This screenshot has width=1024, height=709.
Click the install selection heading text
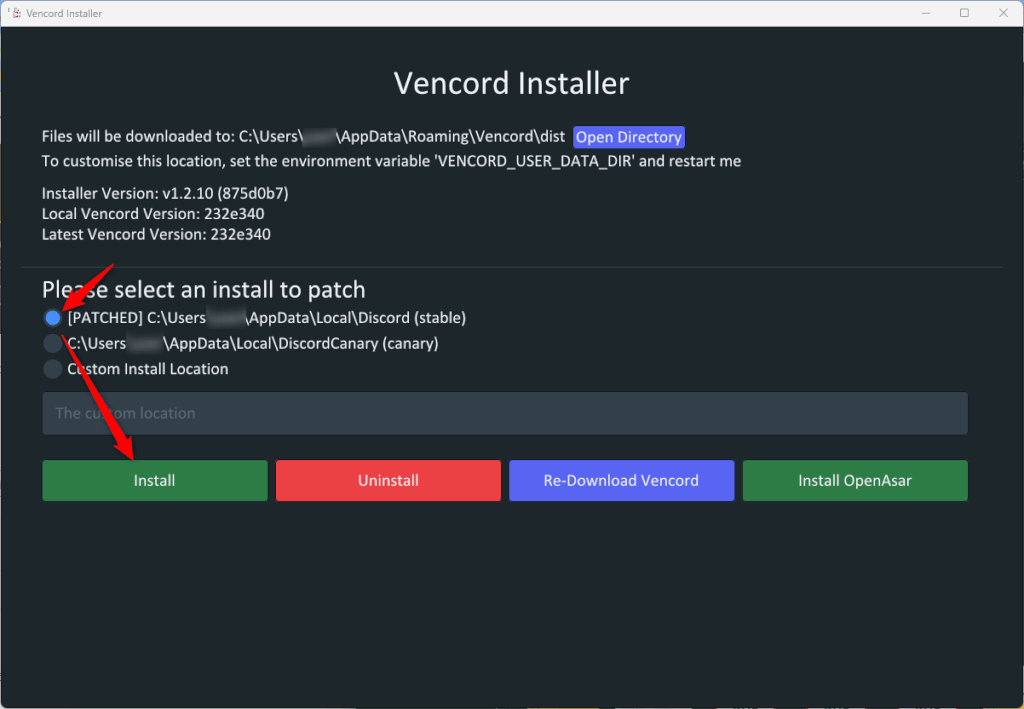203,289
